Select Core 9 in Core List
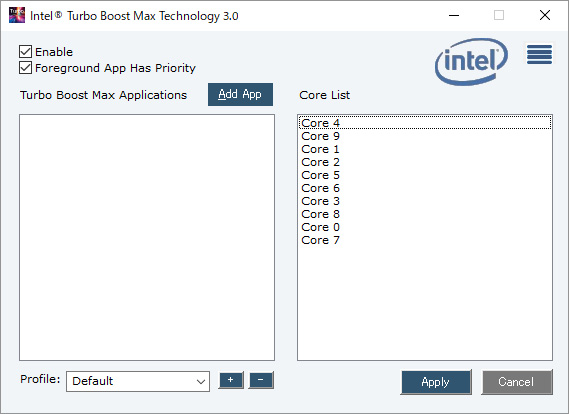569x414 pixels. point(425,136)
